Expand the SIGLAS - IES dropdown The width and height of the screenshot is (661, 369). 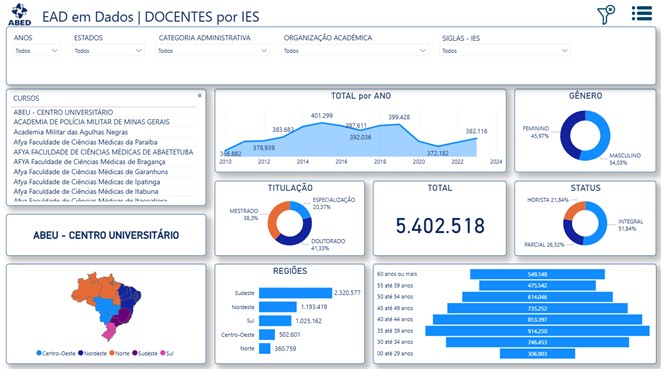click(505, 51)
